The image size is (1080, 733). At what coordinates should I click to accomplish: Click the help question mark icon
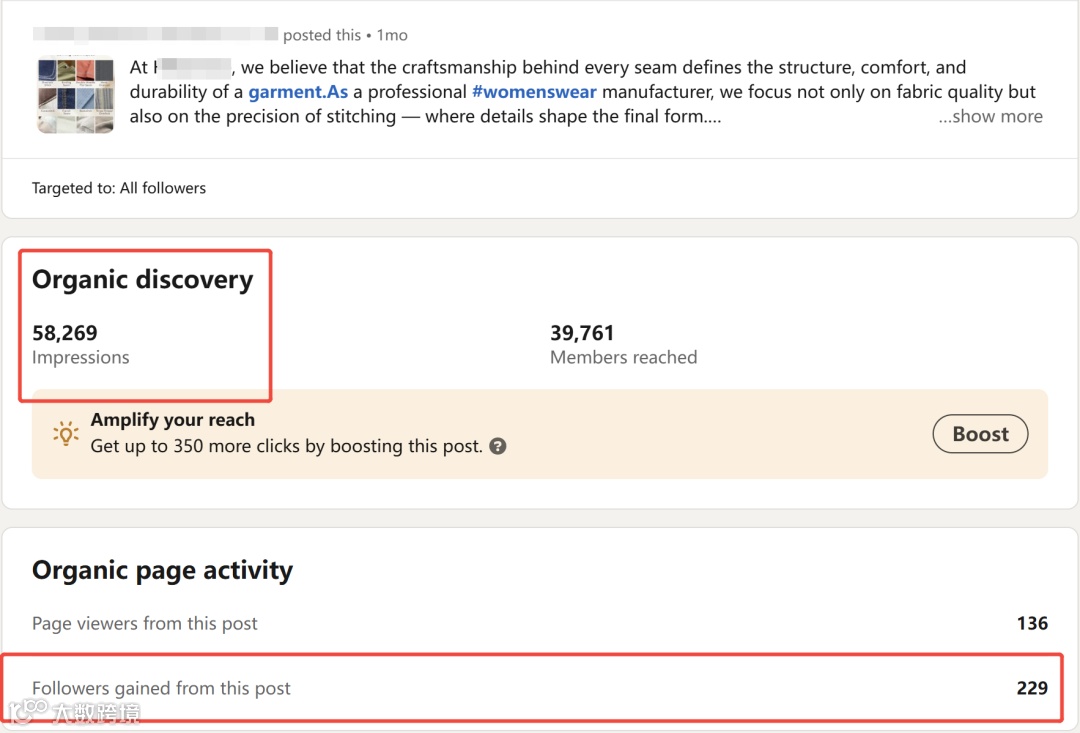pos(498,446)
